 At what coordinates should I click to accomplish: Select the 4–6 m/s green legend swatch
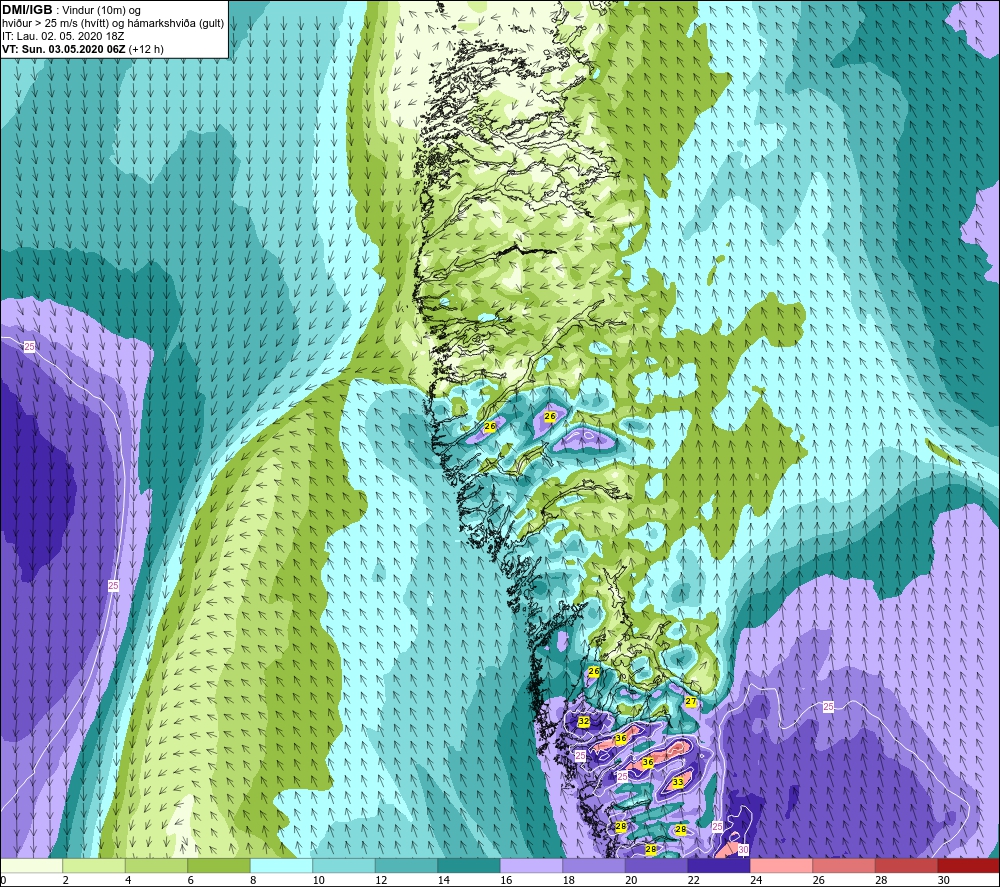156,865
